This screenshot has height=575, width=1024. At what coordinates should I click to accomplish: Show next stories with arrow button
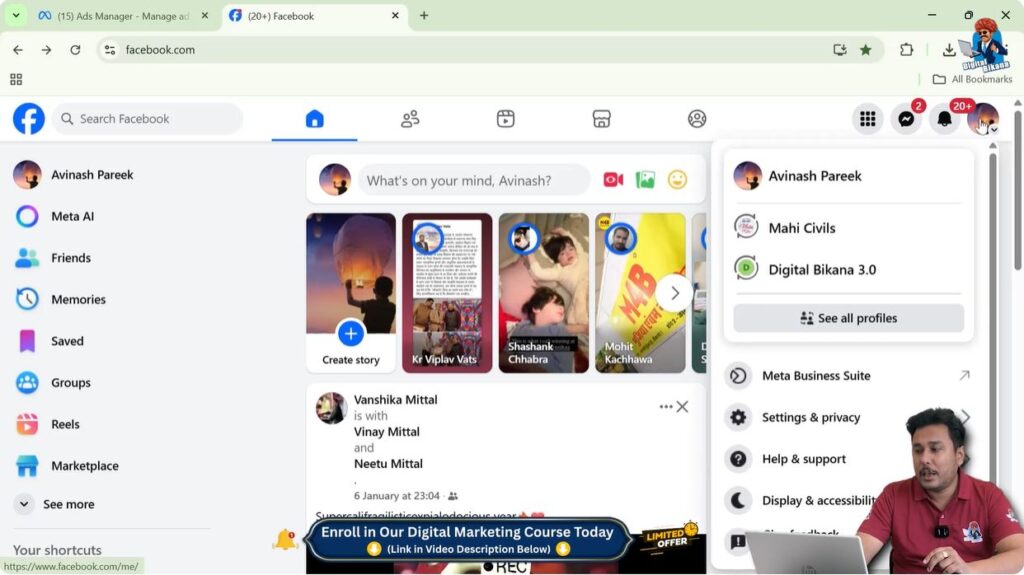click(675, 293)
